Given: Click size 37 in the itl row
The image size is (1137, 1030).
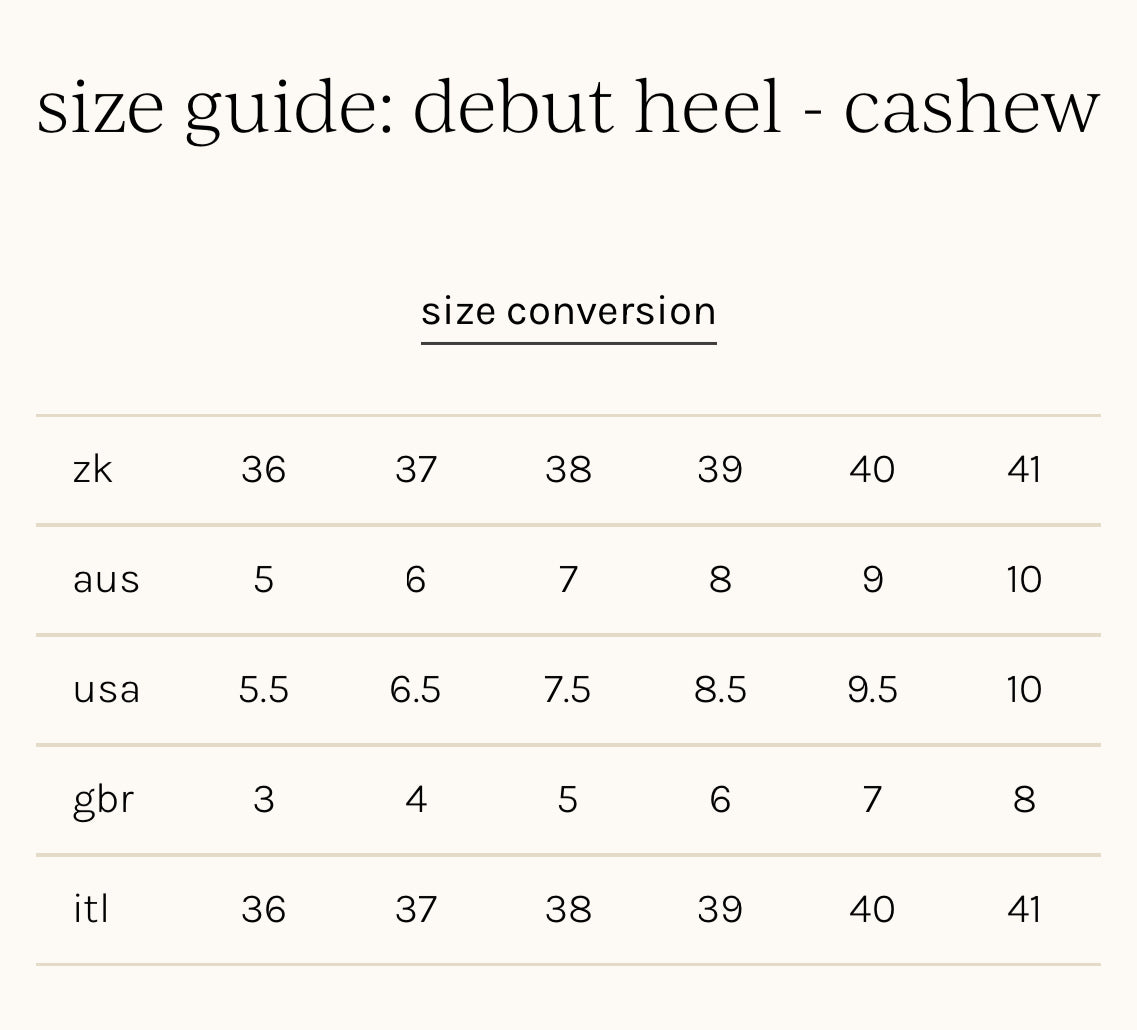Looking at the screenshot, I should 416,909.
